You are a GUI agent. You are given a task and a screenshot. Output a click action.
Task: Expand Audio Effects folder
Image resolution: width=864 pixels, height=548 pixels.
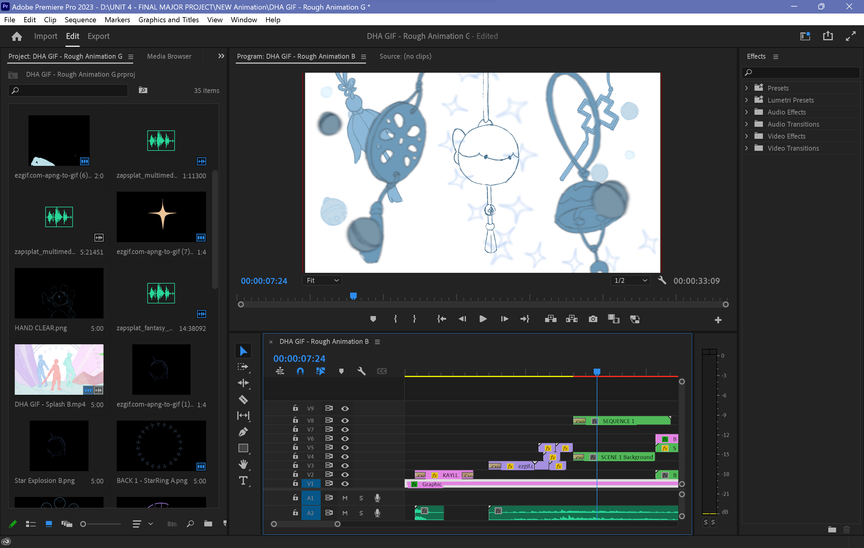(747, 112)
